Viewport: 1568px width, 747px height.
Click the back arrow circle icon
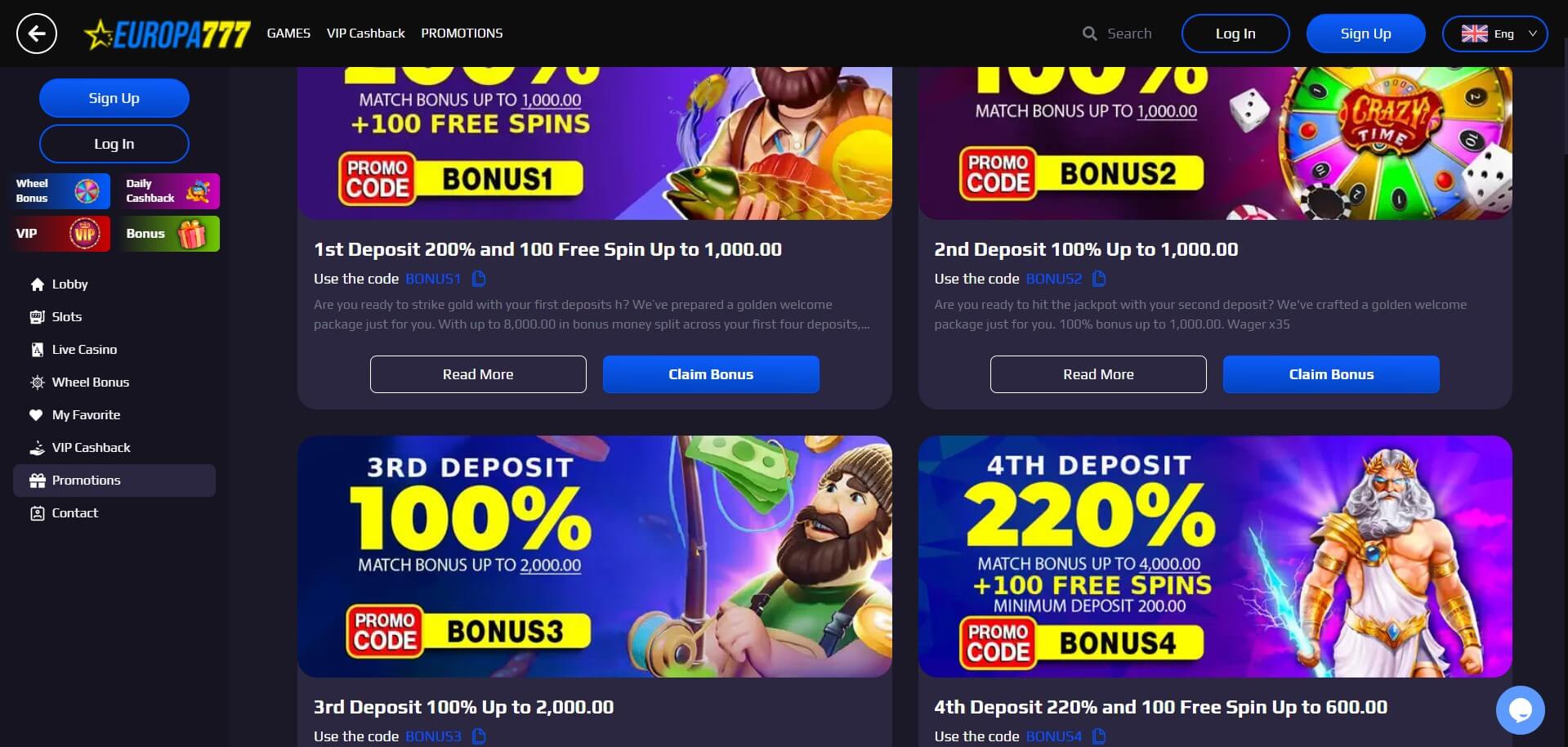point(36,34)
